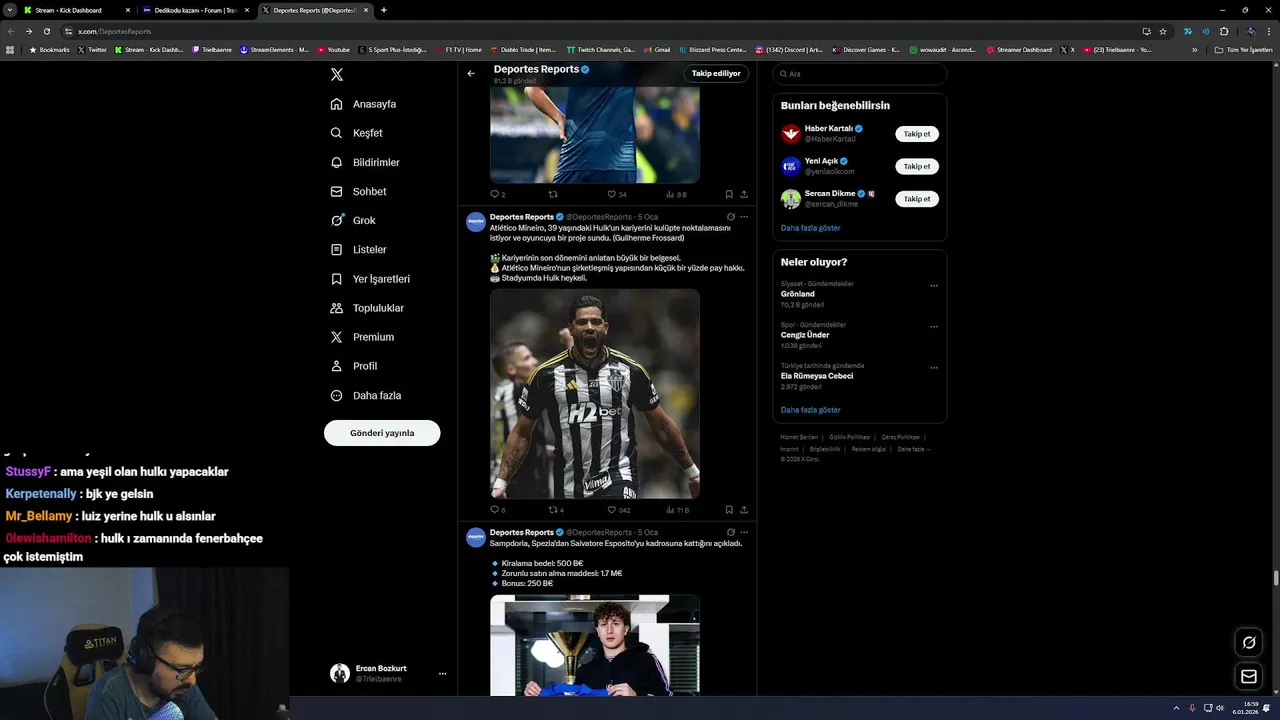This screenshot has width=1280, height=720.
Task: Open Grönland trending topic
Action: 797,294
